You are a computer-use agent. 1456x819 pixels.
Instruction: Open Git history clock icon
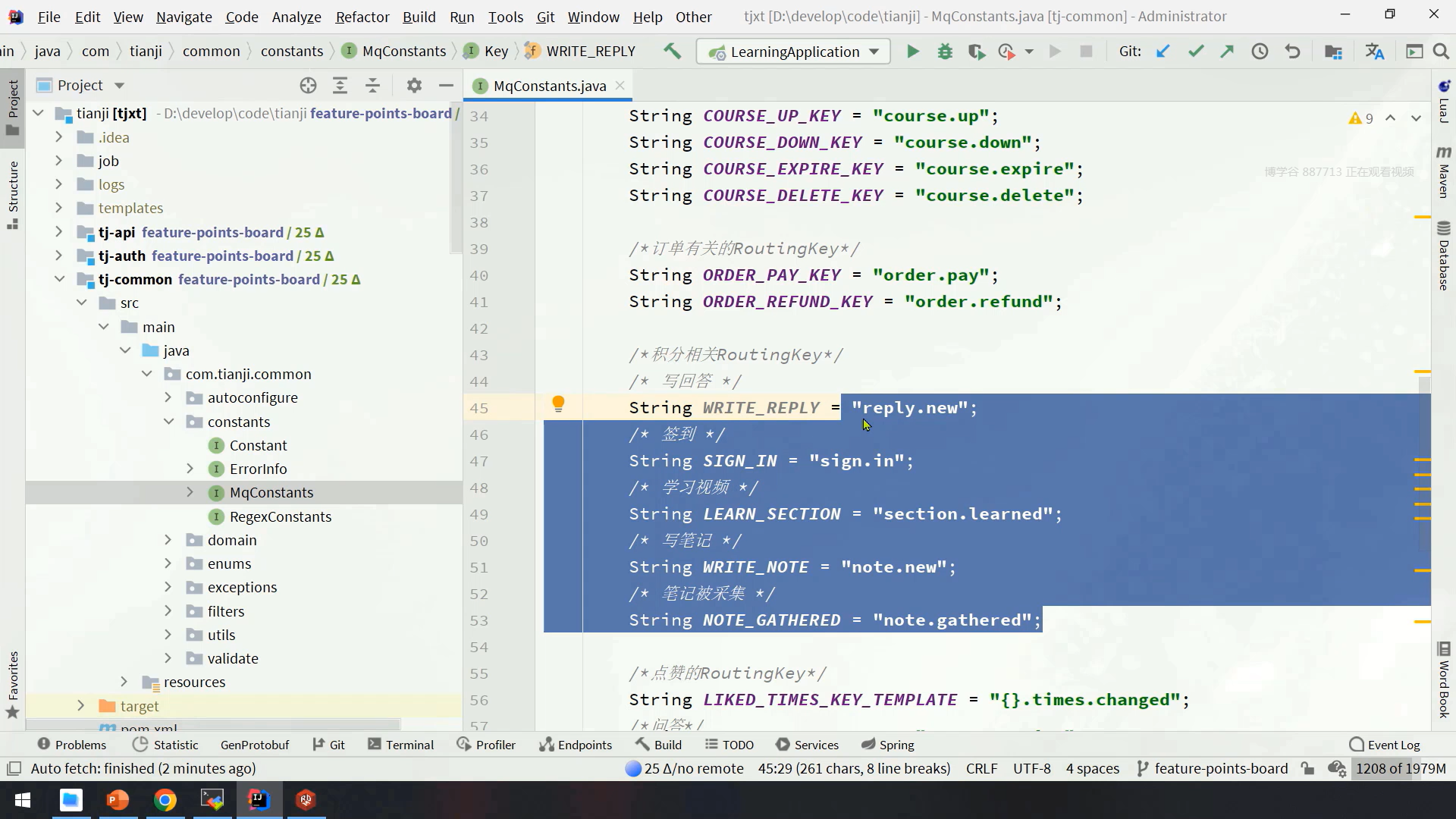(x=1260, y=52)
